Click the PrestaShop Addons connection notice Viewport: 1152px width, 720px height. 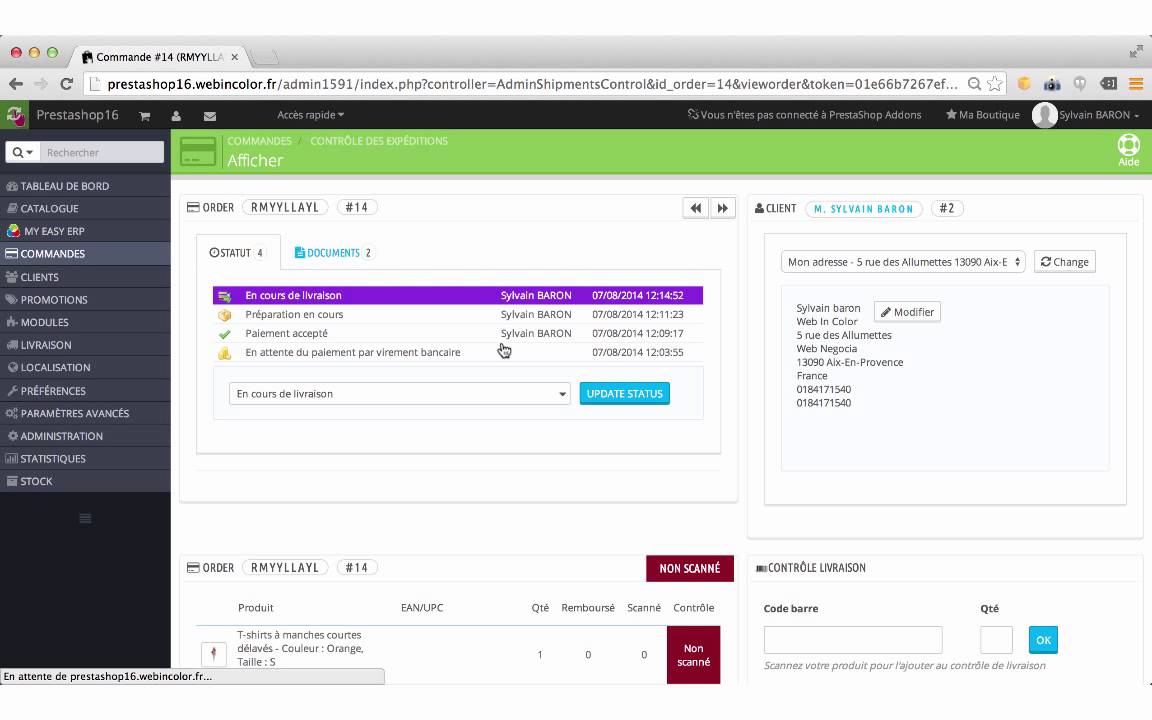[x=804, y=115]
